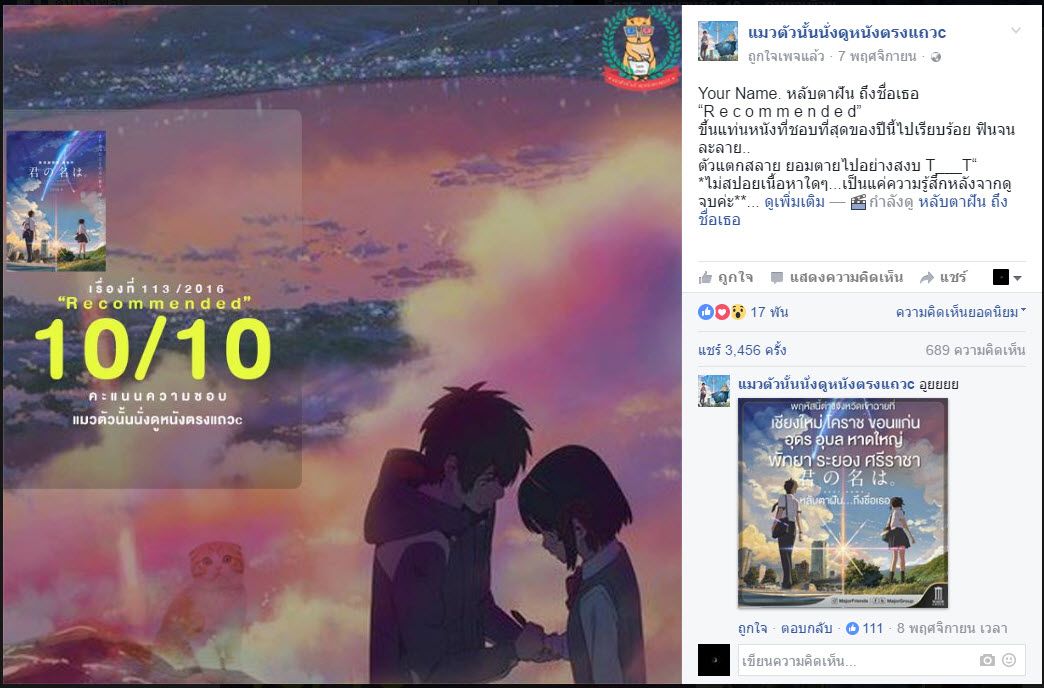
Task: Click the comment speech bubble icon
Action: (776, 278)
